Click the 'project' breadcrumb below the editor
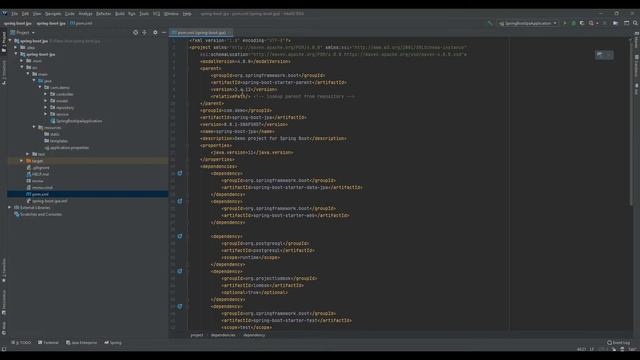This screenshot has height=360, width=640. (197, 335)
